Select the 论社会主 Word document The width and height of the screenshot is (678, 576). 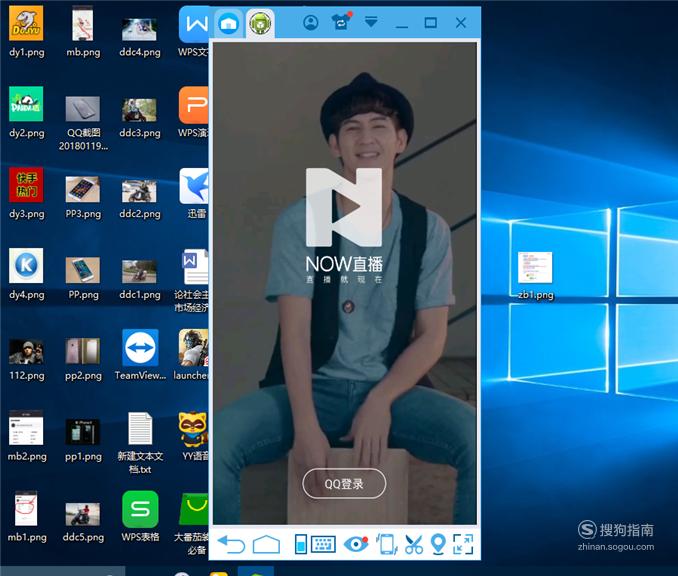point(192,281)
